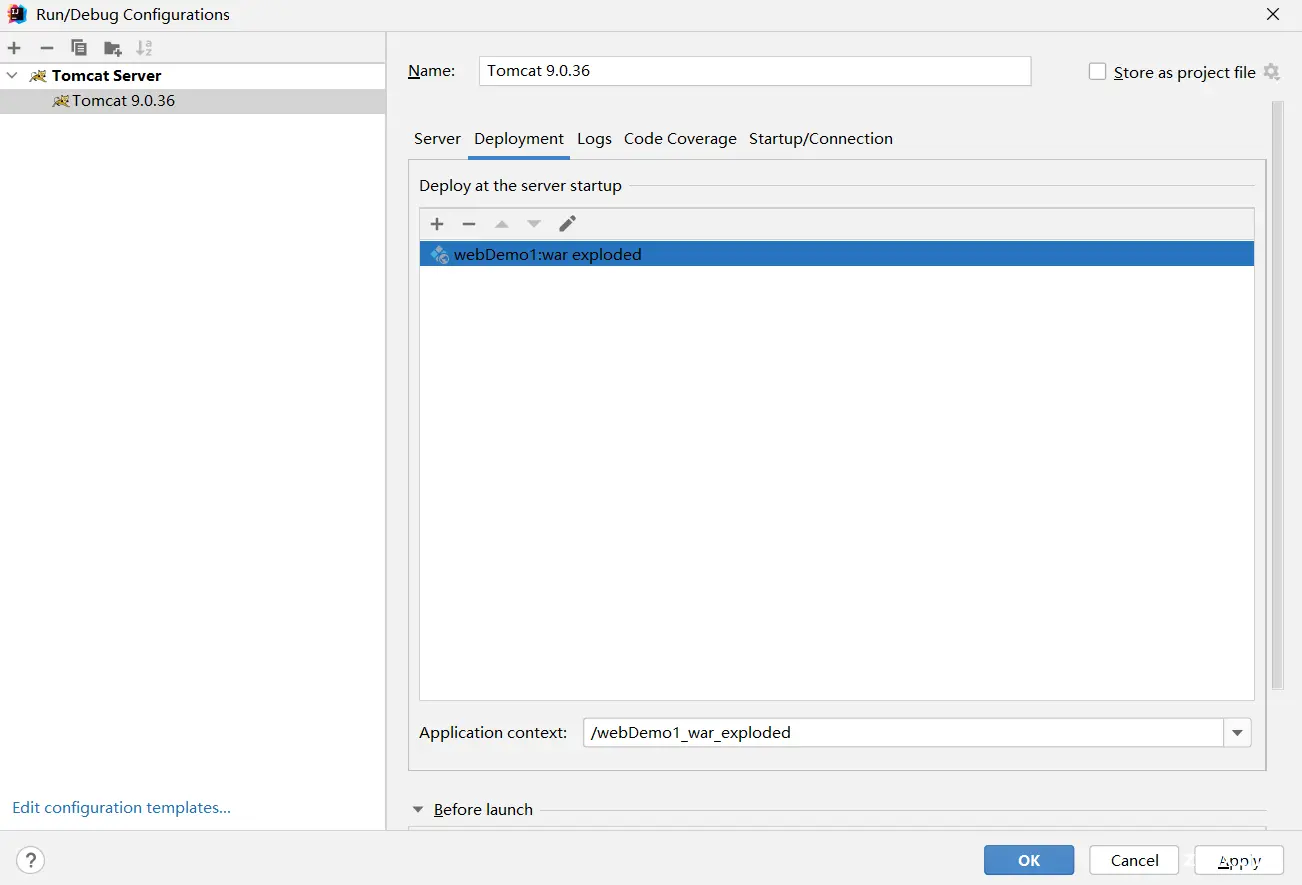Open the Application context dropdown arrow
This screenshot has height=885, width=1302.
click(1237, 733)
